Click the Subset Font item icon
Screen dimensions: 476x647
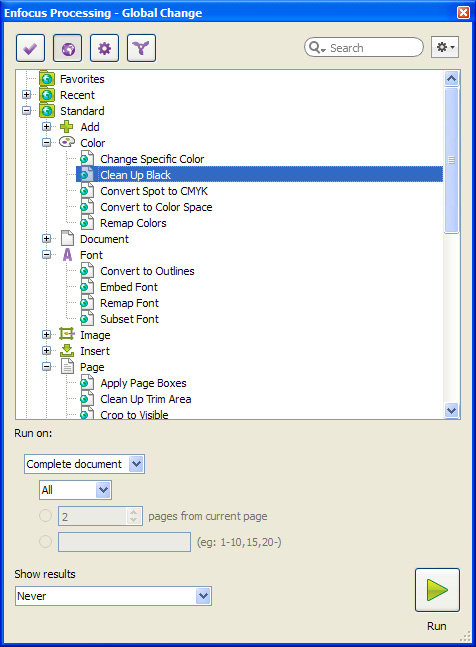pos(87,319)
